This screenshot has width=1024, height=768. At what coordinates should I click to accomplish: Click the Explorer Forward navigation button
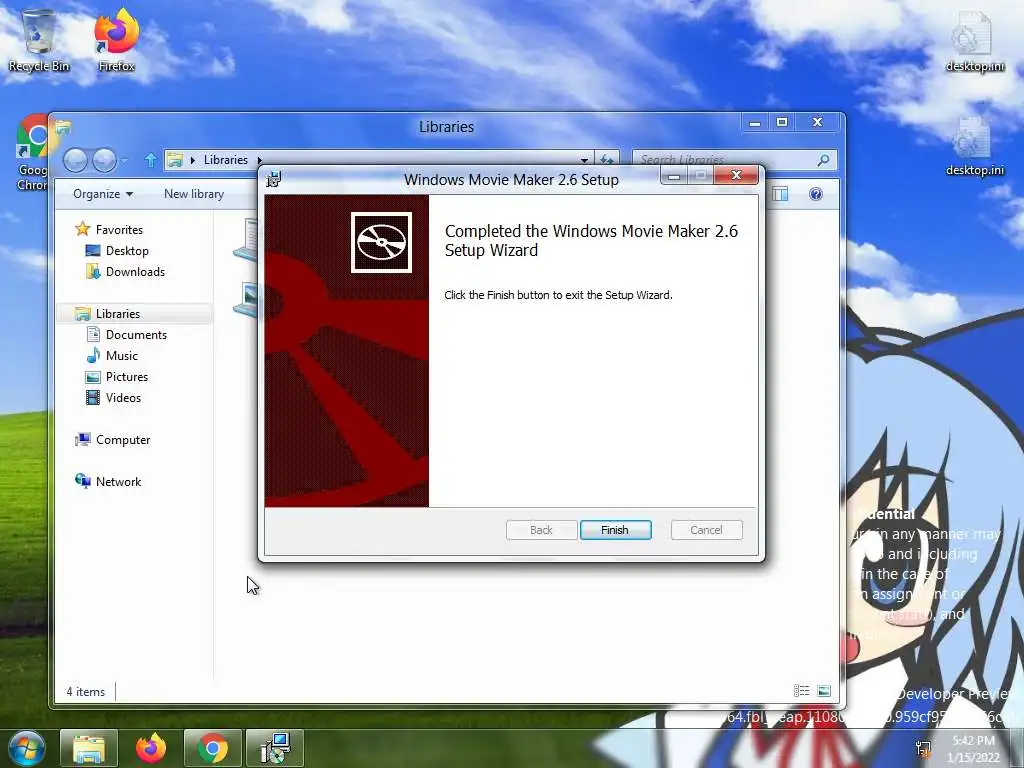pyautogui.click(x=104, y=160)
